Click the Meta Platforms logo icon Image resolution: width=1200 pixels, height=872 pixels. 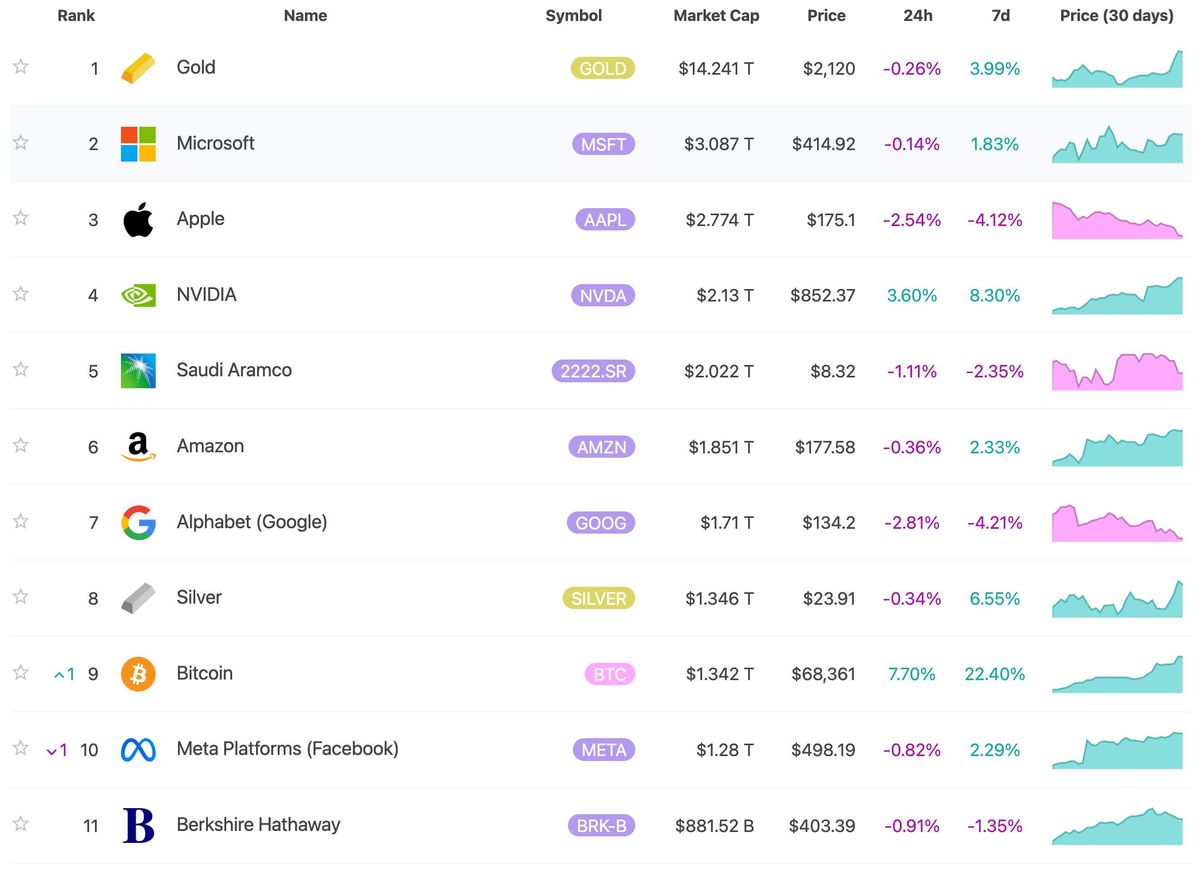click(x=138, y=750)
